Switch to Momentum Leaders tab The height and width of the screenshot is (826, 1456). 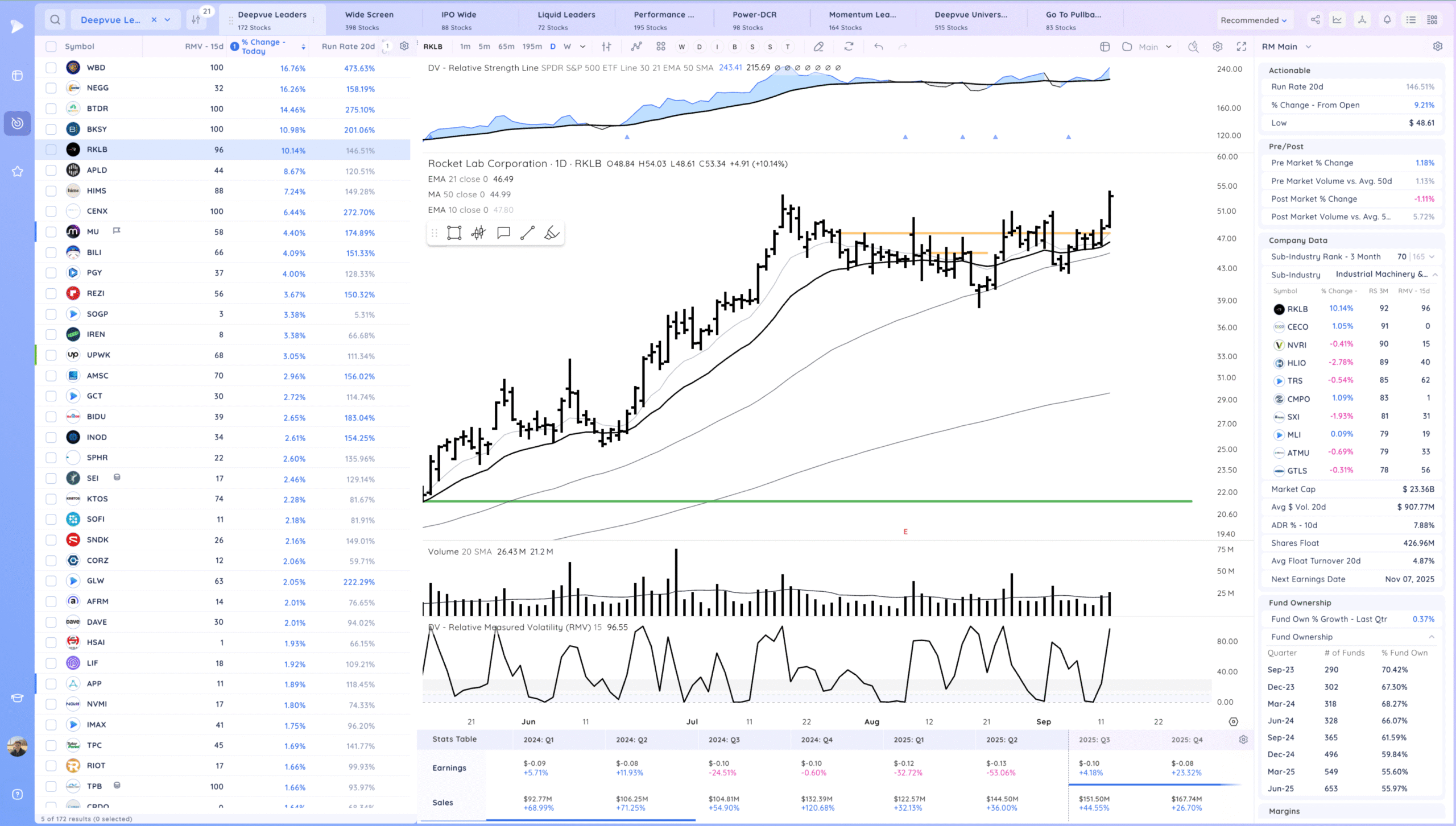[862, 20]
